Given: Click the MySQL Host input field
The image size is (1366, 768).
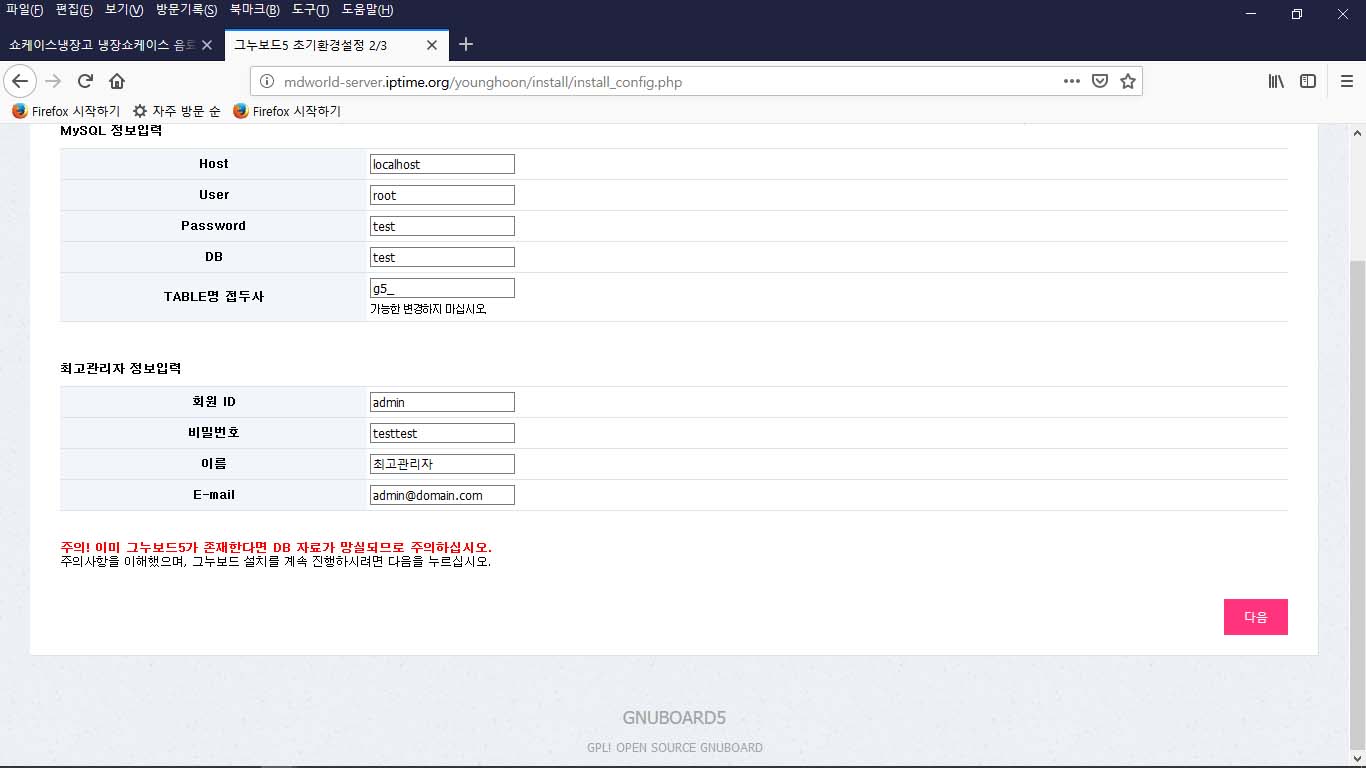Looking at the screenshot, I should click(x=442, y=164).
